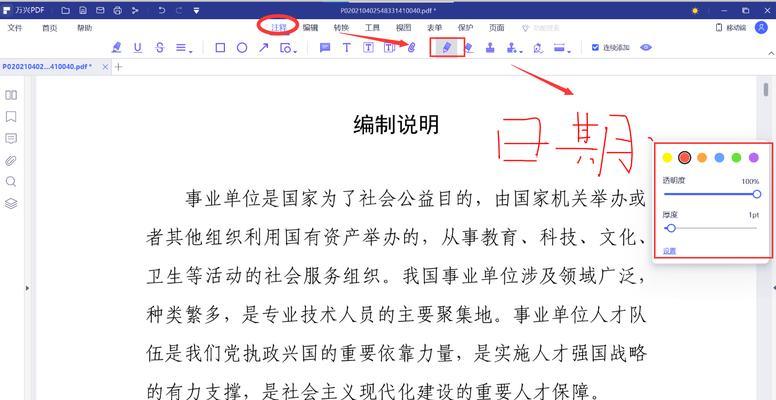Open the 表单 ribbon tab
The width and height of the screenshot is (776, 400).
(x=435, y=28)
